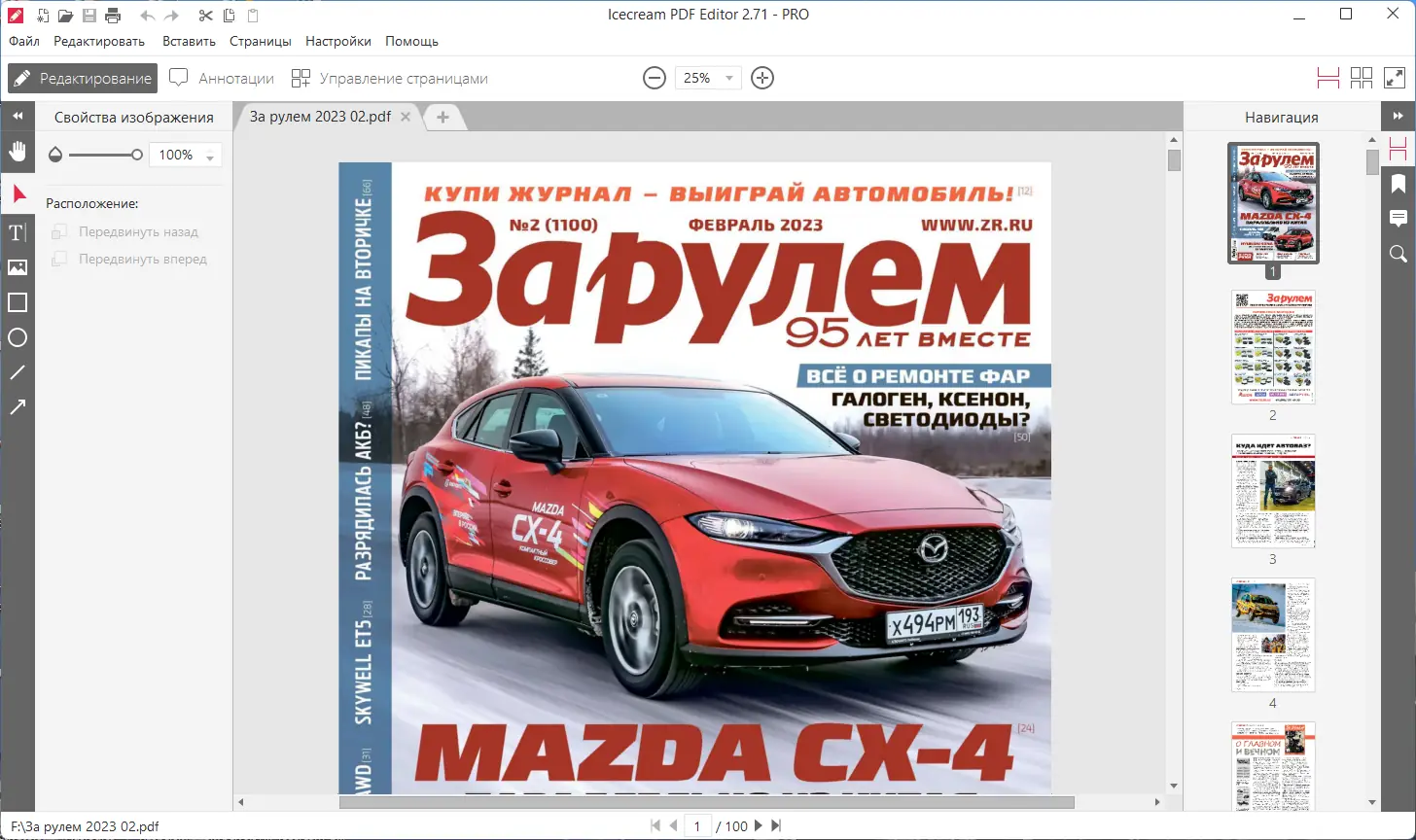Switch to fit-width page view

(1328, 78)
